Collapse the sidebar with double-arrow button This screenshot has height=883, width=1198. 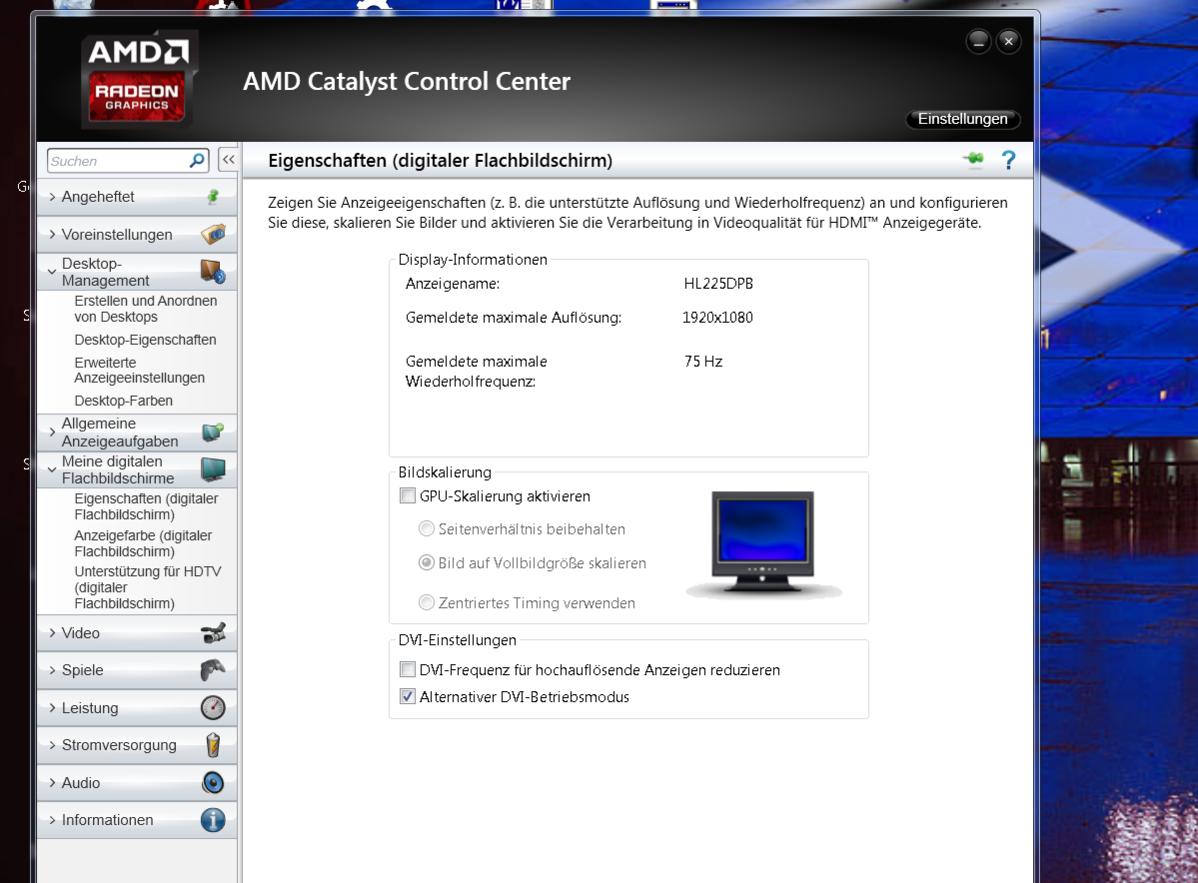tap(228, 160)
